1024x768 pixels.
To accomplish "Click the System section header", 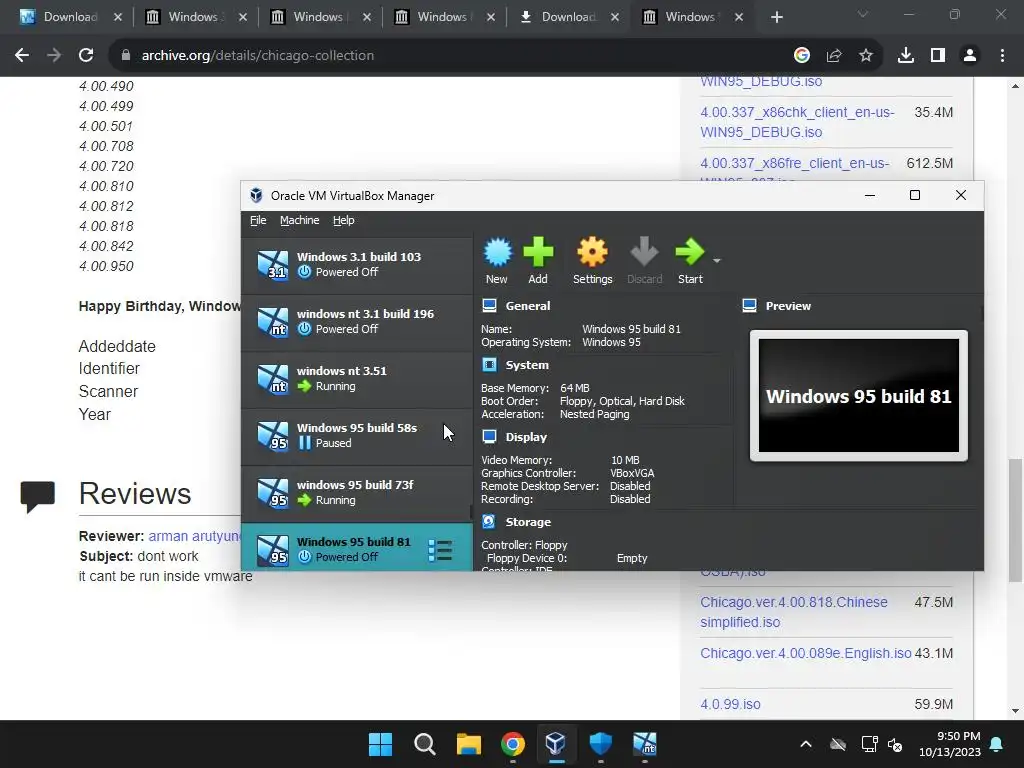I will [527, 365].
